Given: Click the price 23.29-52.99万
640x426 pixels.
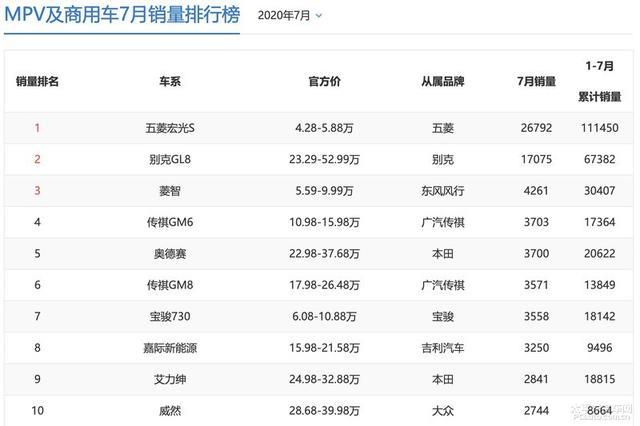Looking at the screenshot, I should [x=324, y=159].
